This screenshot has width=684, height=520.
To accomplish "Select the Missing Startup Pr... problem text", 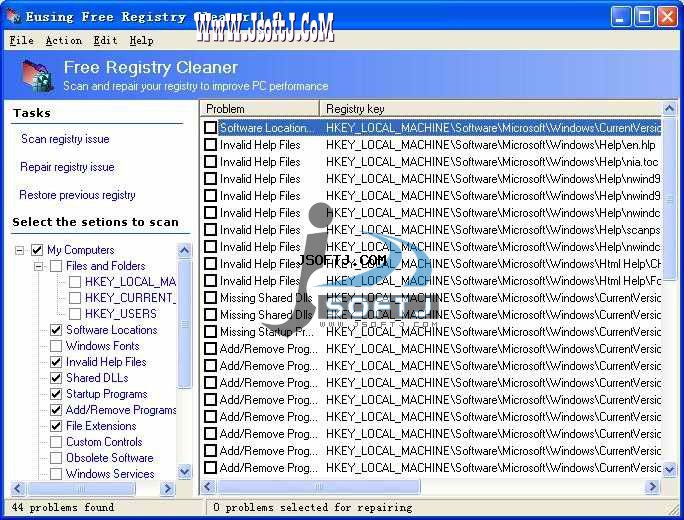I will pos(266,332).
